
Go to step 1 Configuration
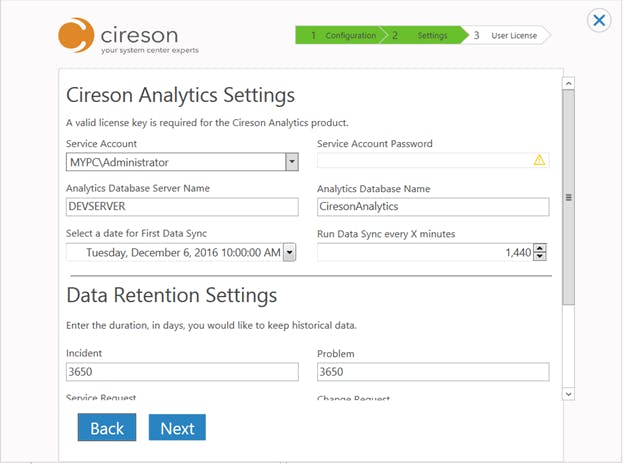tap(341, 35)
